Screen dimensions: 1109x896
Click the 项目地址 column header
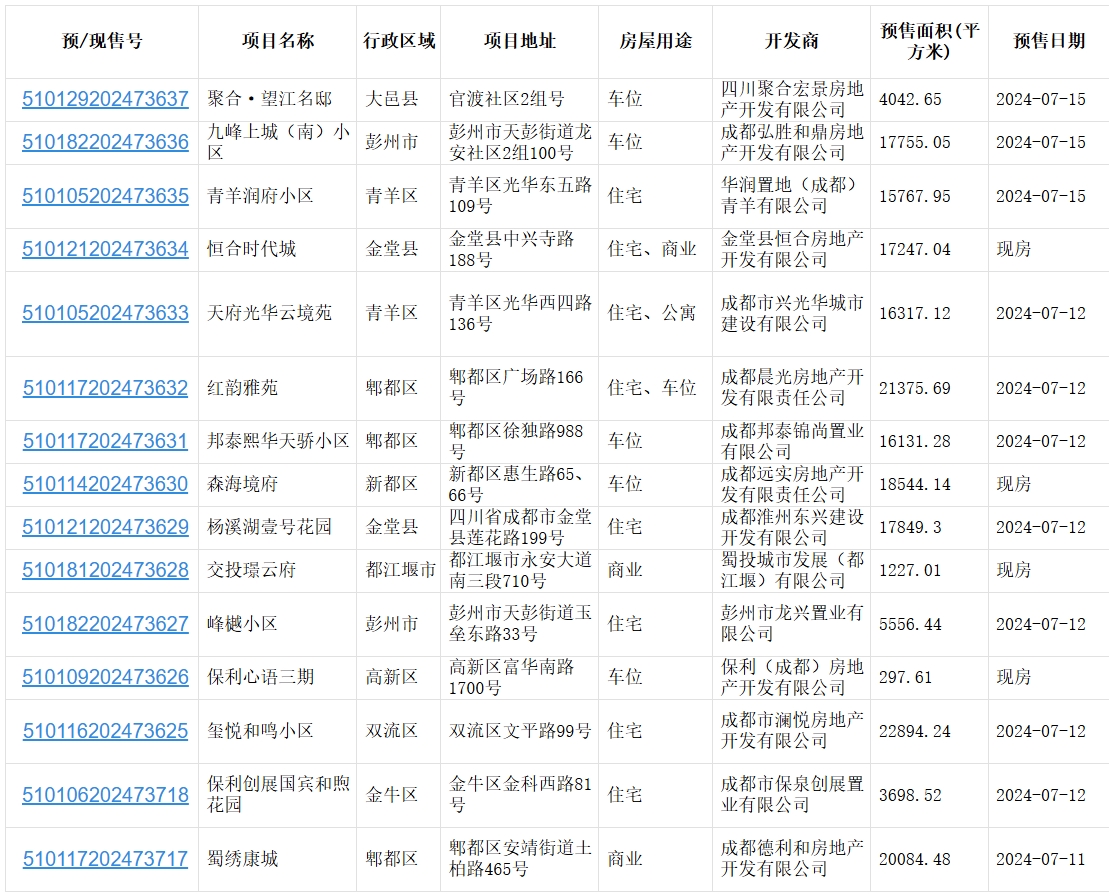click(520, 41)
